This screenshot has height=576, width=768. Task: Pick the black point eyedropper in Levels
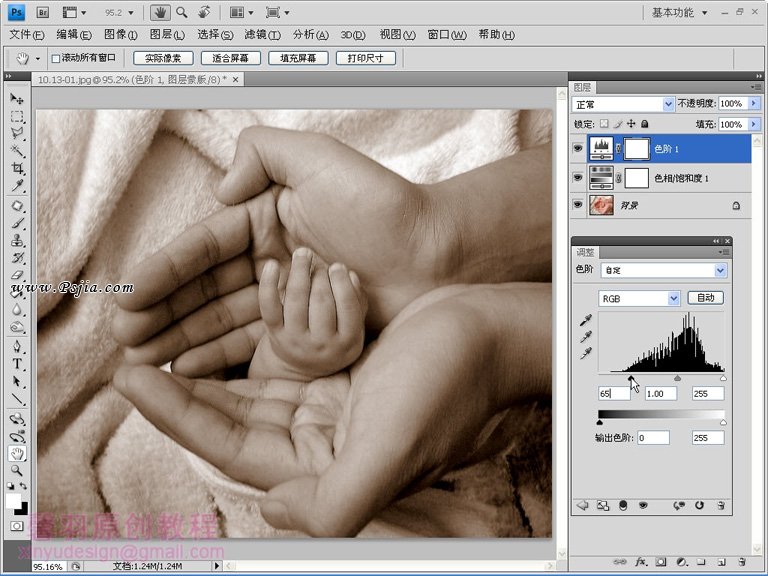[585, 320]
